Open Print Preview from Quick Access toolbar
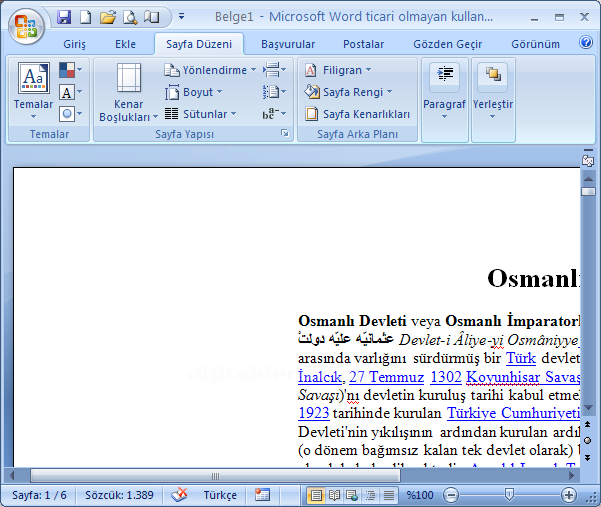601x507 pixels. point(130,17)
